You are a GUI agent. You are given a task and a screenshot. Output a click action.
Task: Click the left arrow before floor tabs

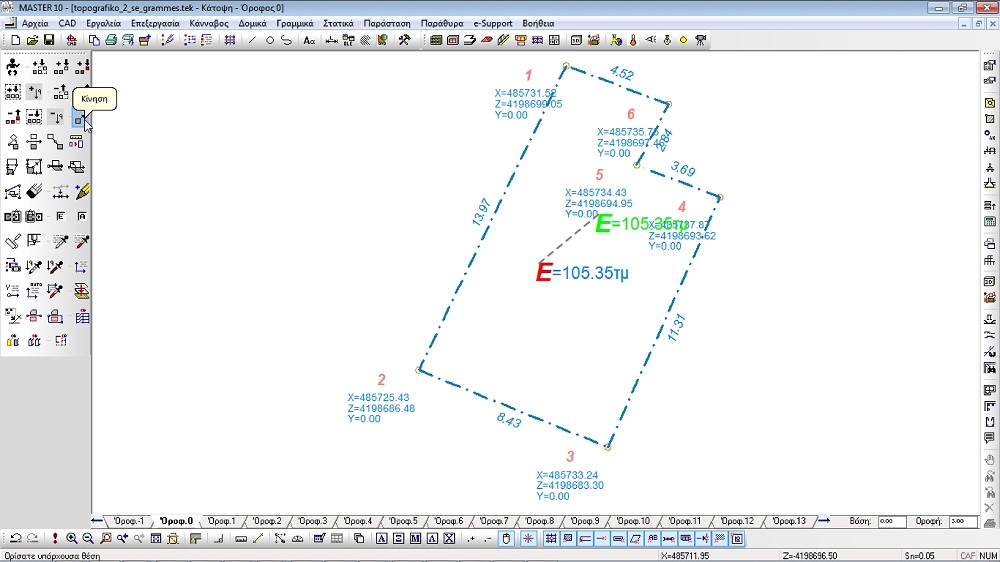point(97,521)
